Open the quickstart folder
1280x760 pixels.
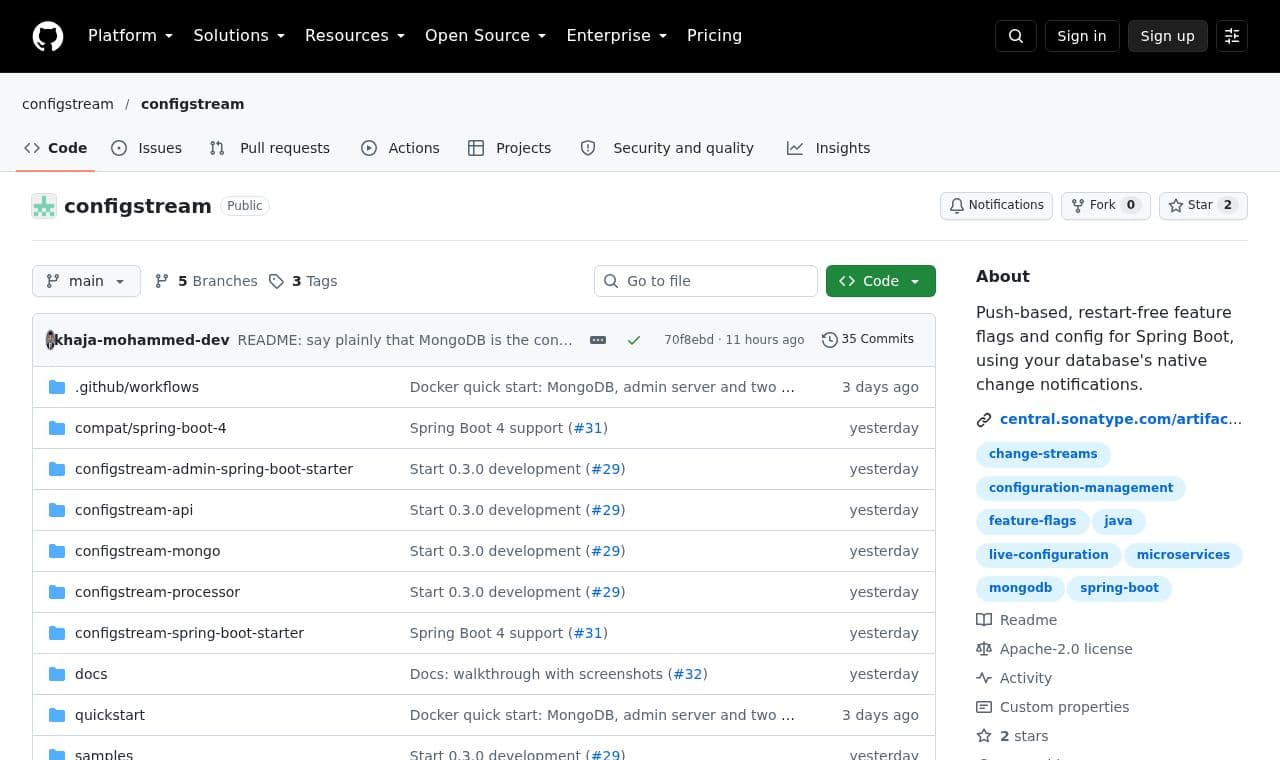coord(110,715)
